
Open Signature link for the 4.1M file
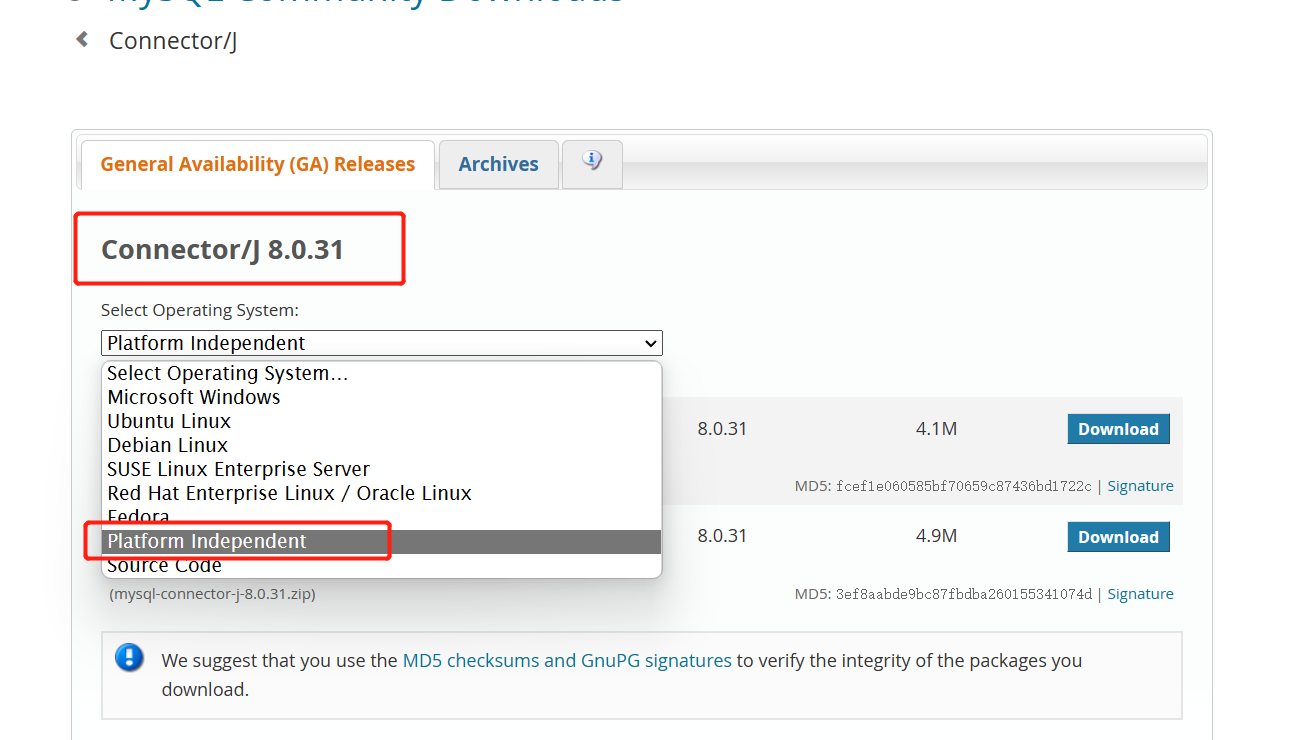click(1140, 486)
